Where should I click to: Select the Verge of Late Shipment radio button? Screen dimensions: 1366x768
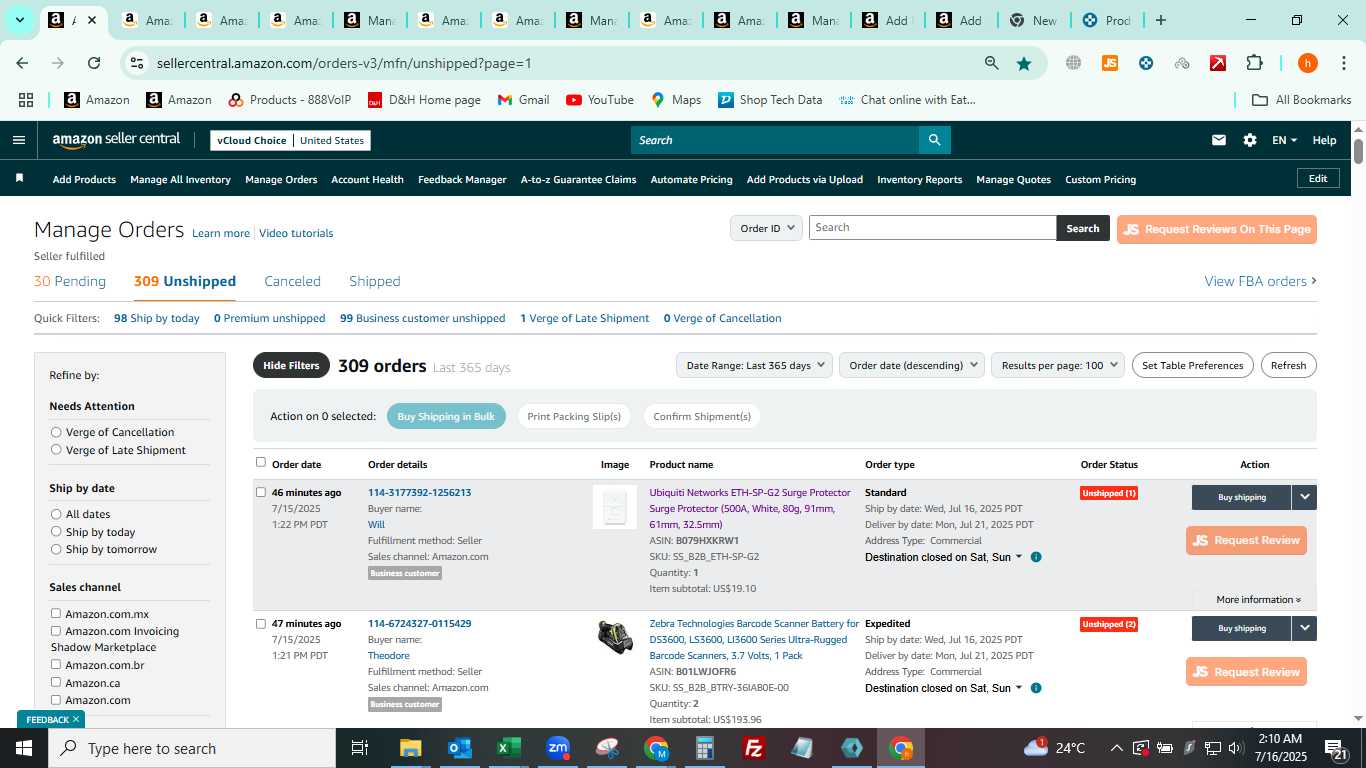tap(56, 450)
